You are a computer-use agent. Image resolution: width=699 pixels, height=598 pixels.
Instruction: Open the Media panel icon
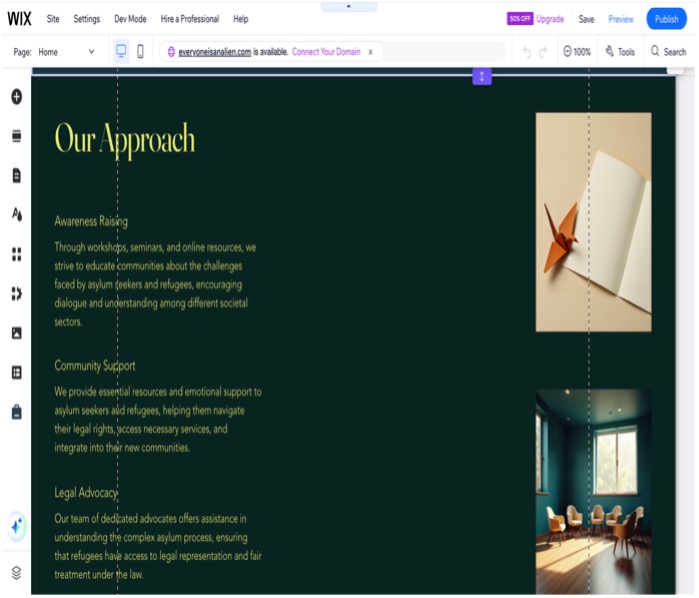pos(16,333)
